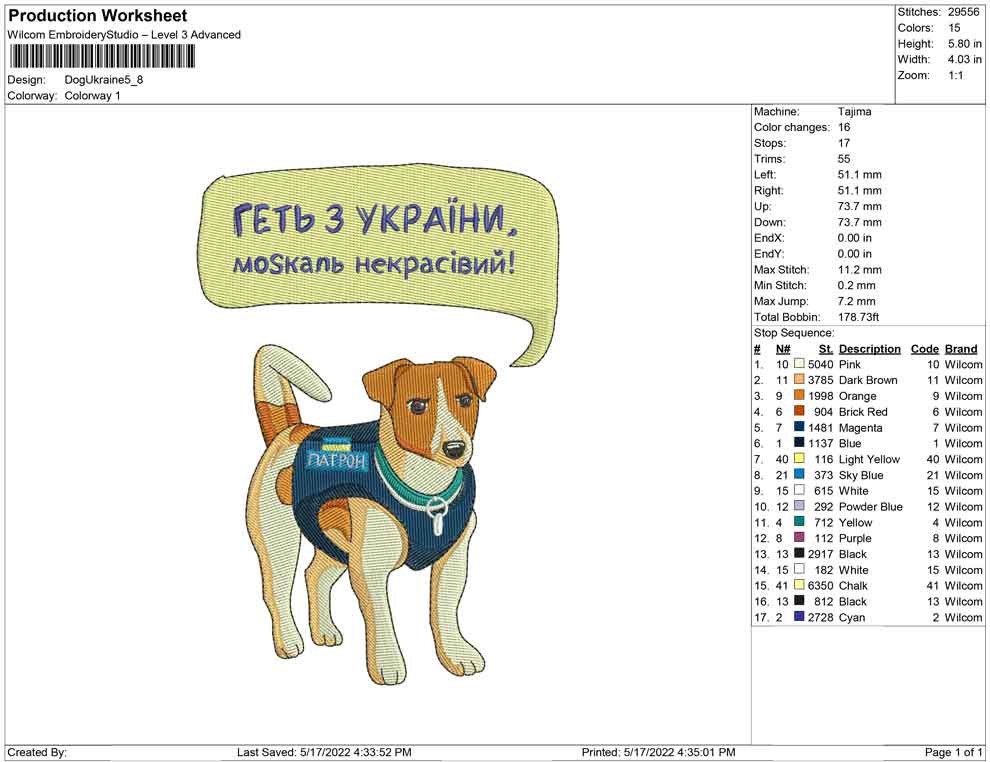The width and height of the screenshot is (990, 762).
Task: Click the Height value '5.80 in'
Action: coord(964,44)
